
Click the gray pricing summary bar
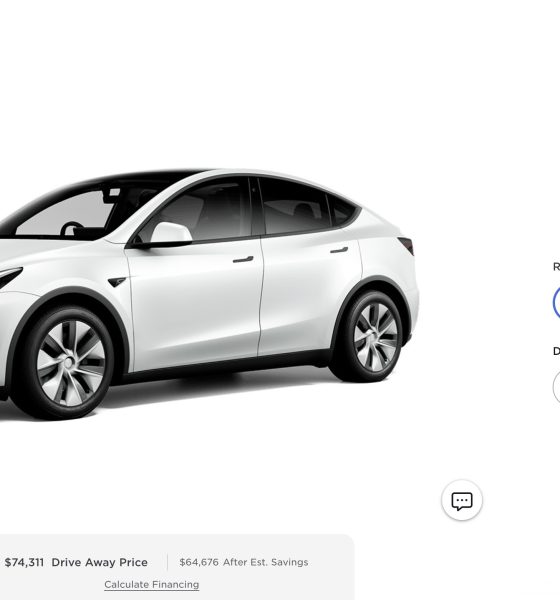[177, 567]
